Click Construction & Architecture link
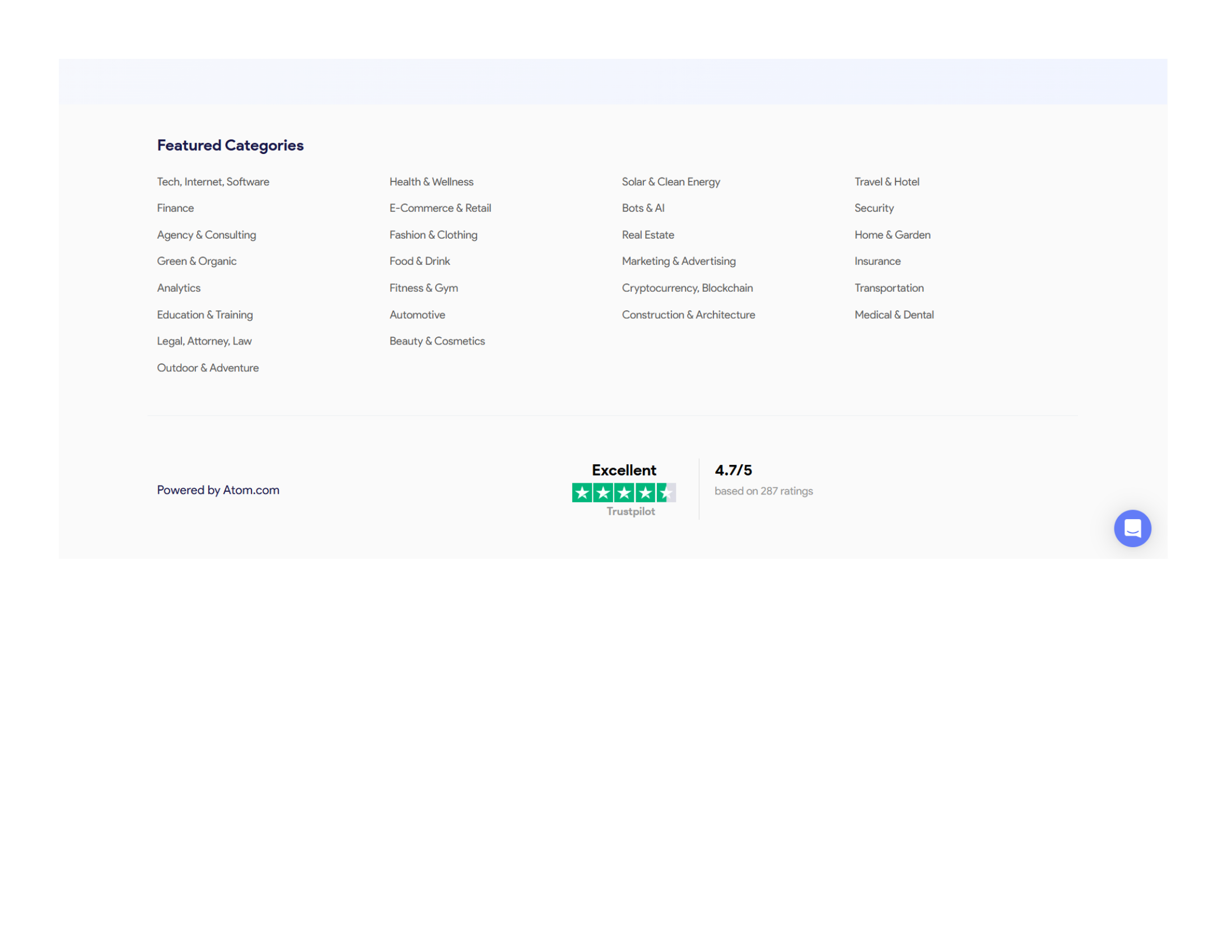 [x=688, y=315]
